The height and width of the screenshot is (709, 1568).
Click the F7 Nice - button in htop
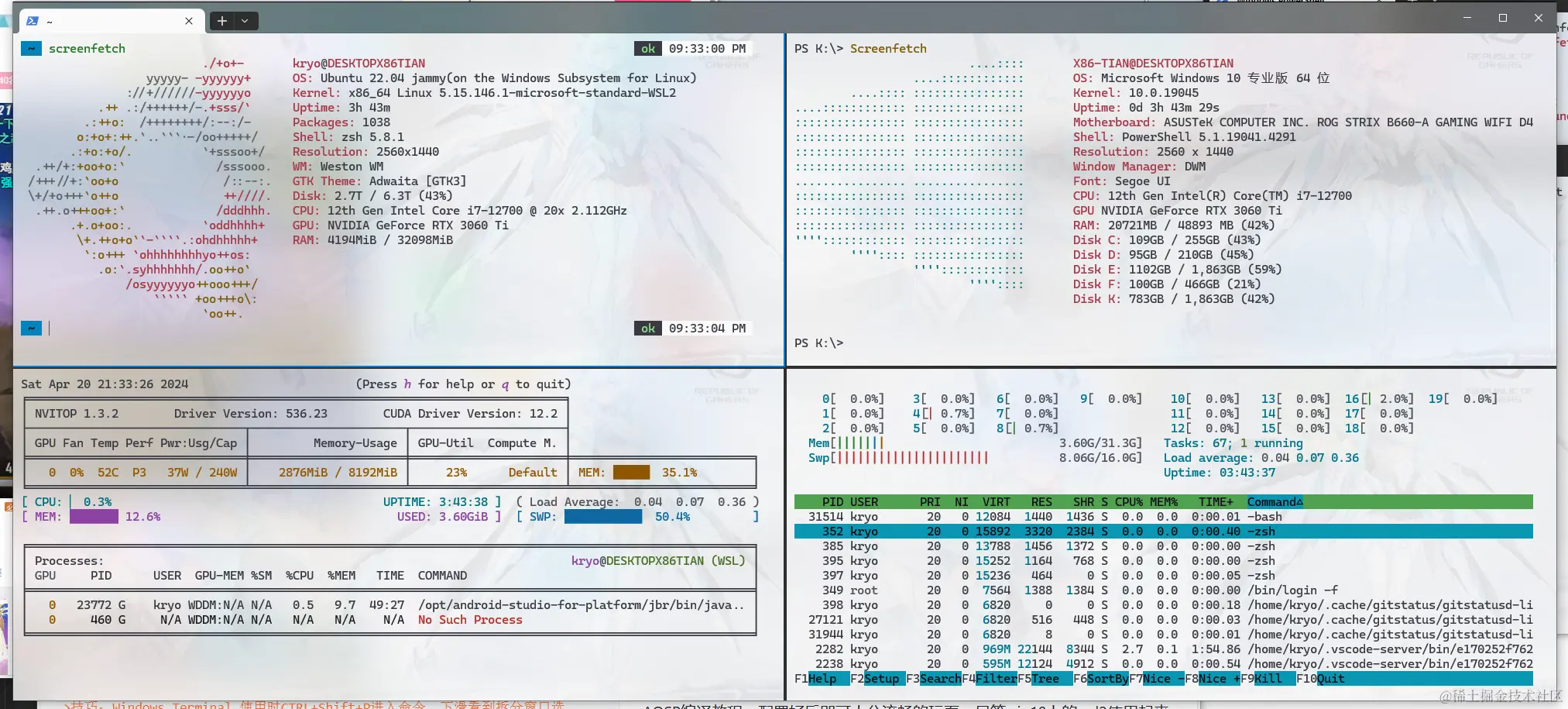click(x=1157, y=679)
